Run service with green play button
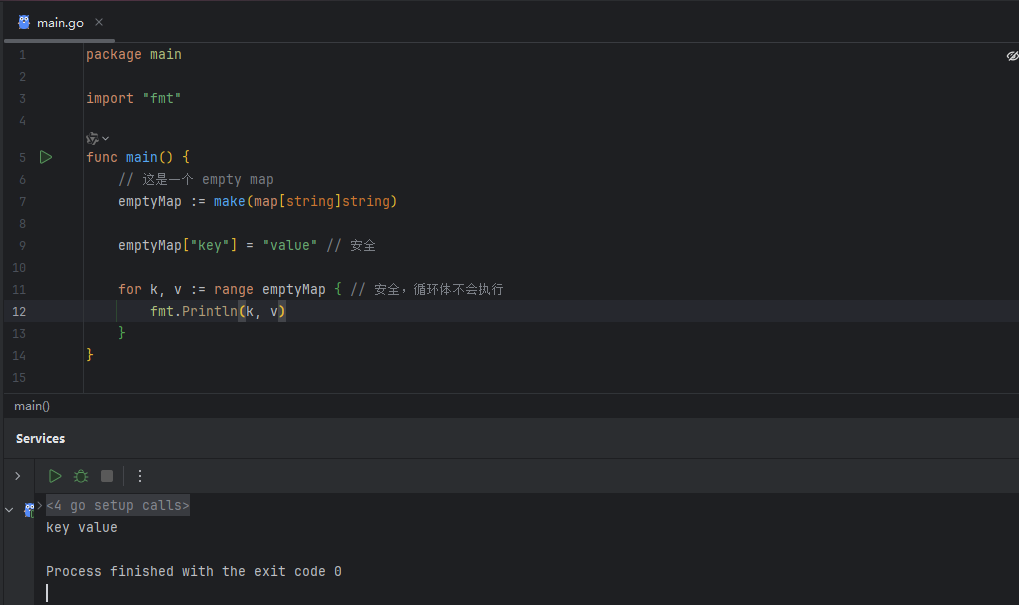The height and width of the screenshot is (605, 1019). click(55, 476)
